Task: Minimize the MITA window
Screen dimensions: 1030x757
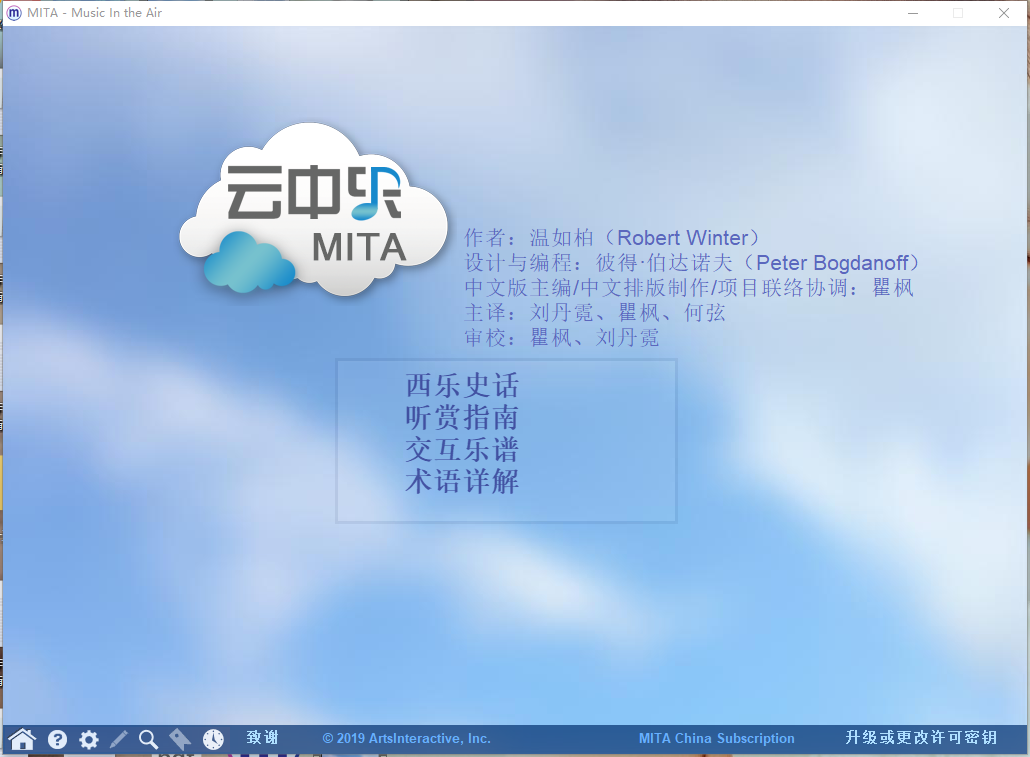Action: (913, 13)
